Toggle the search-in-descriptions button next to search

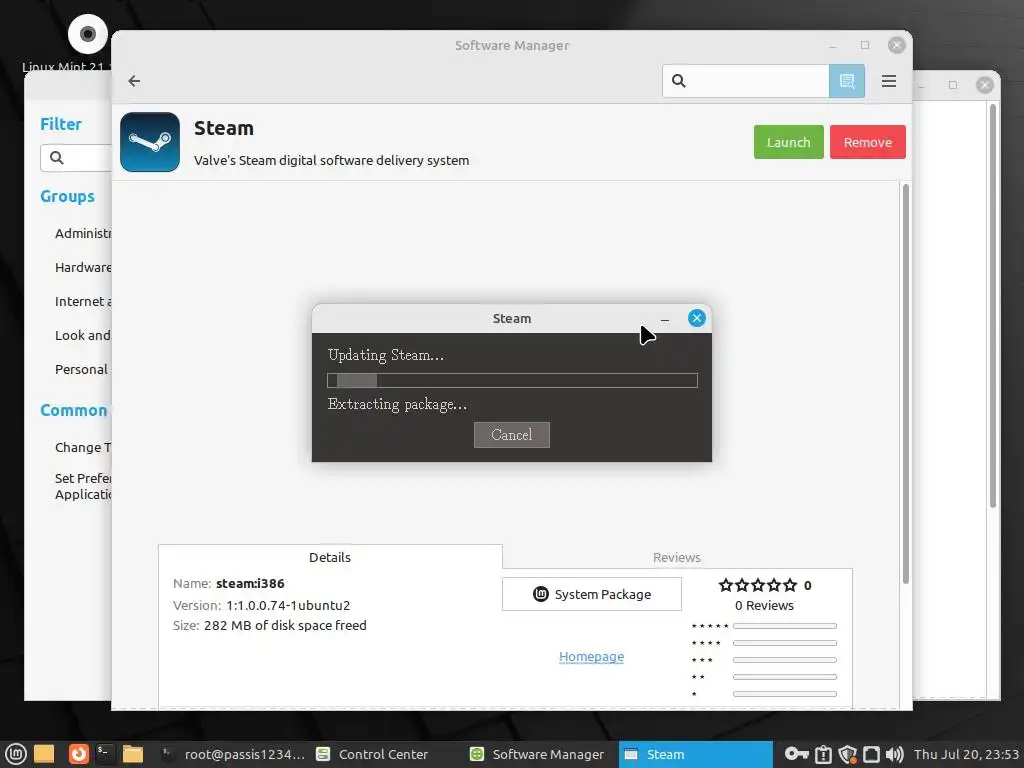tap(847, 81)
